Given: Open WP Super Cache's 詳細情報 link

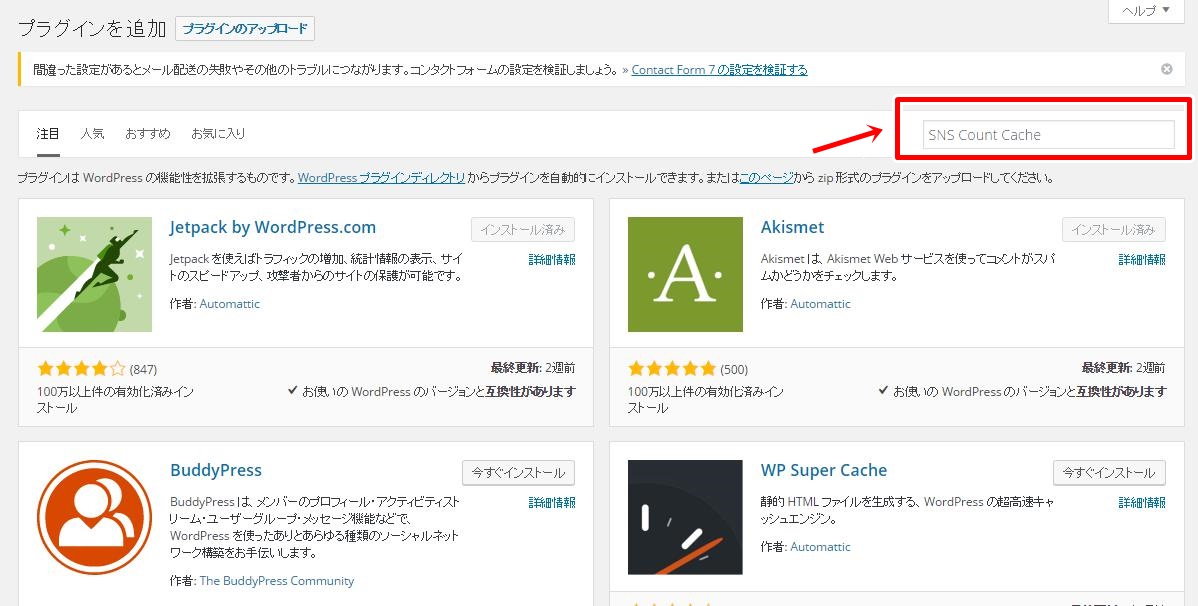Looking at the screenshot, I should (1142, 503).
